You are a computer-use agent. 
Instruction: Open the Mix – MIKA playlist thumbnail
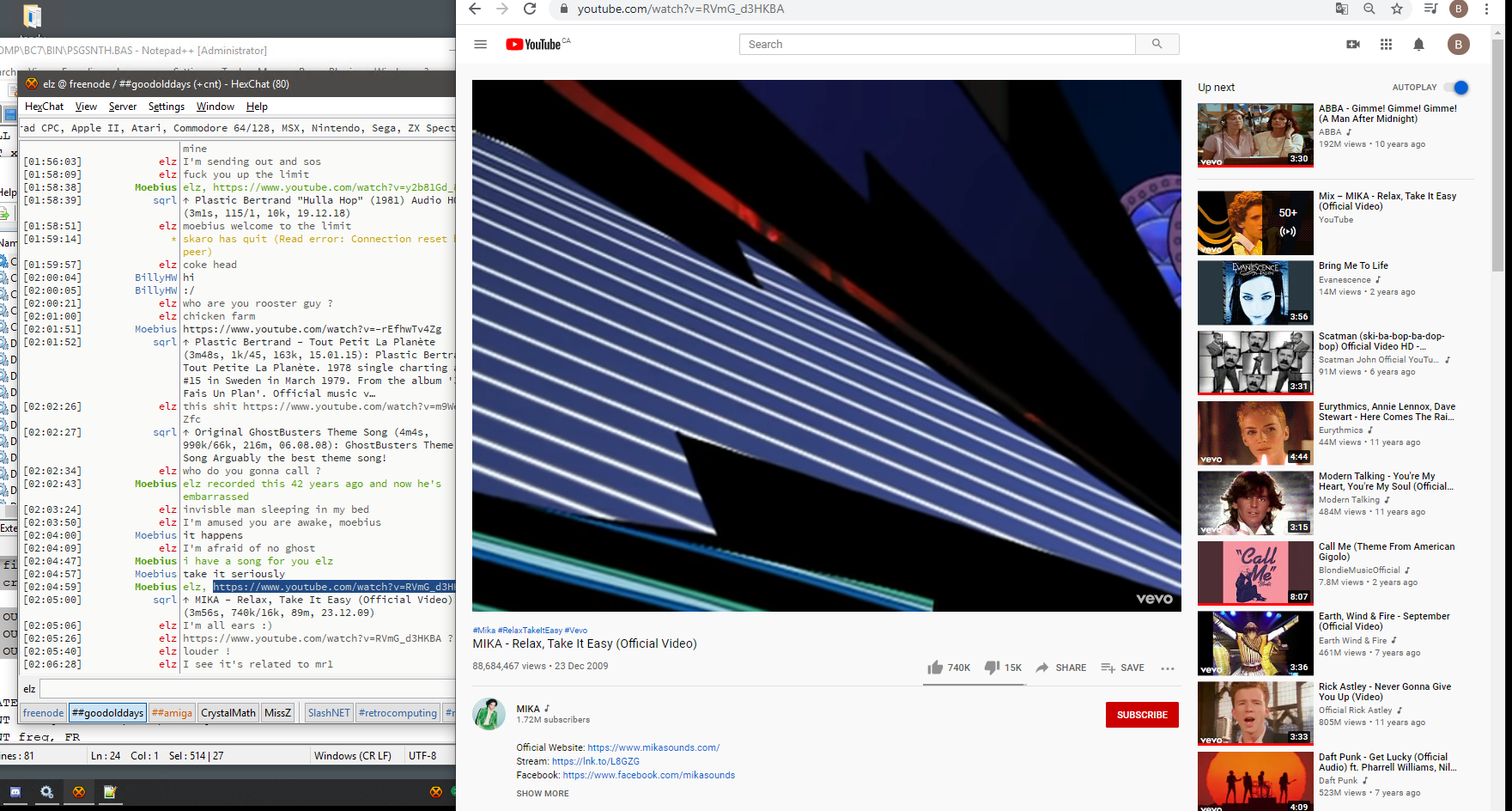click(x=1255, y=223)
